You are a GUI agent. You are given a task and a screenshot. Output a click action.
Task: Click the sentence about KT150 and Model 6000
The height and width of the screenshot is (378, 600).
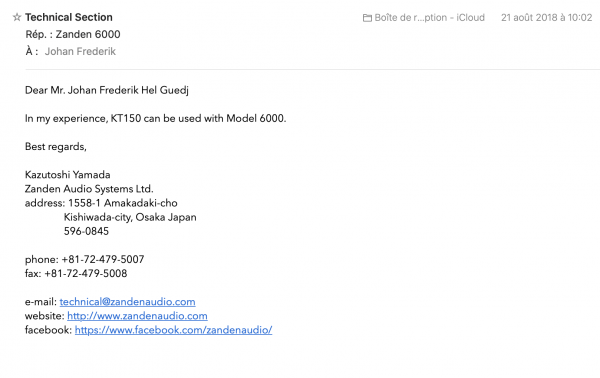pos(155,119)
